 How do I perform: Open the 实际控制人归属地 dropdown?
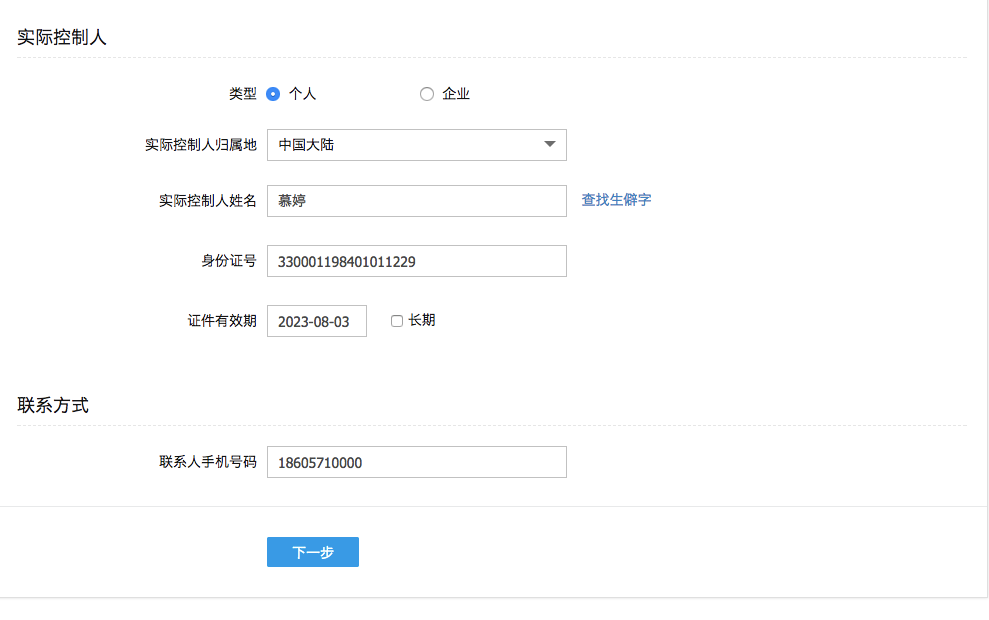pyautogui.click(x=417, y=145)
